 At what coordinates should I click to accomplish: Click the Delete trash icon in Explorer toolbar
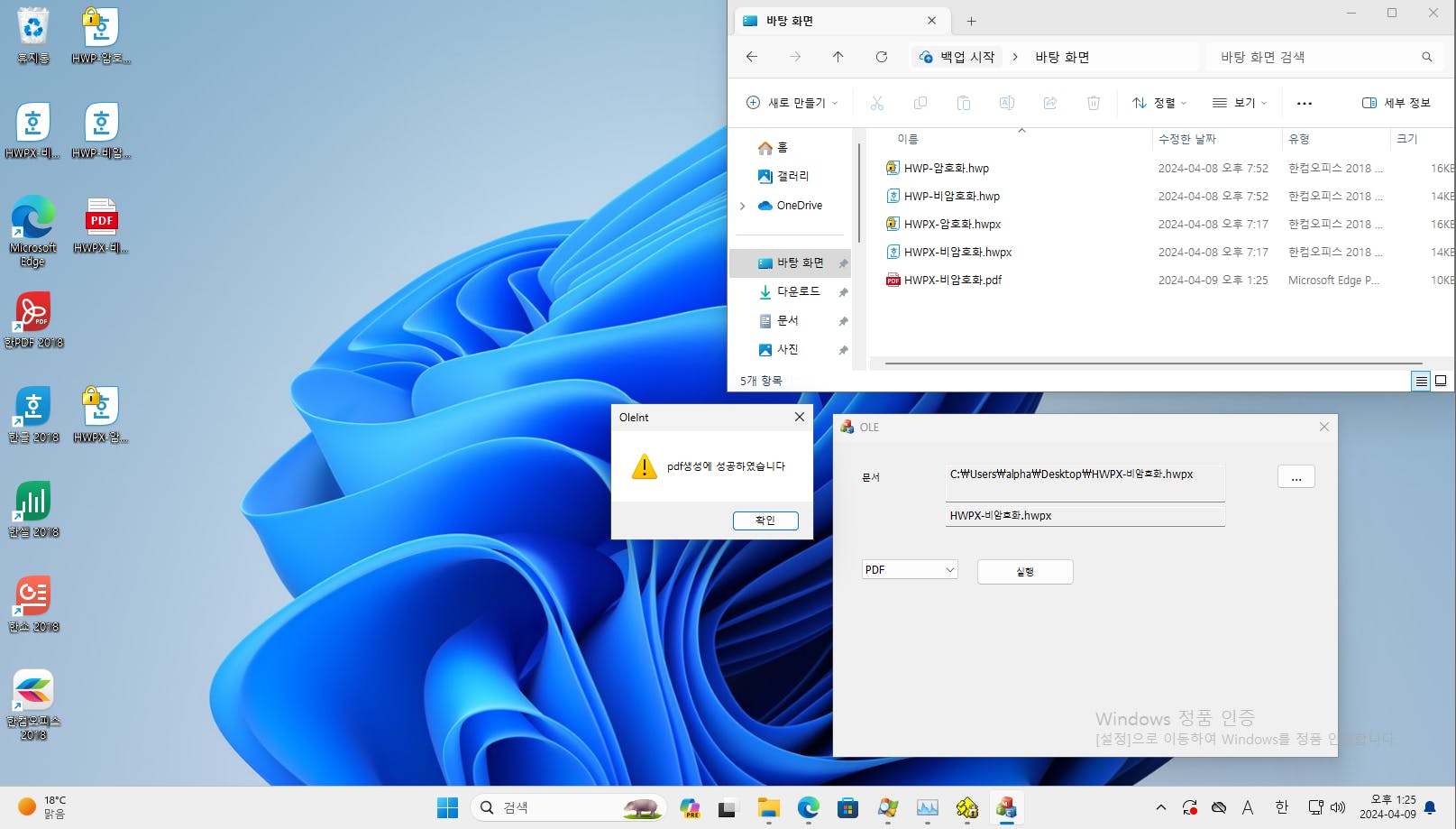click(x=1094, y=103)
